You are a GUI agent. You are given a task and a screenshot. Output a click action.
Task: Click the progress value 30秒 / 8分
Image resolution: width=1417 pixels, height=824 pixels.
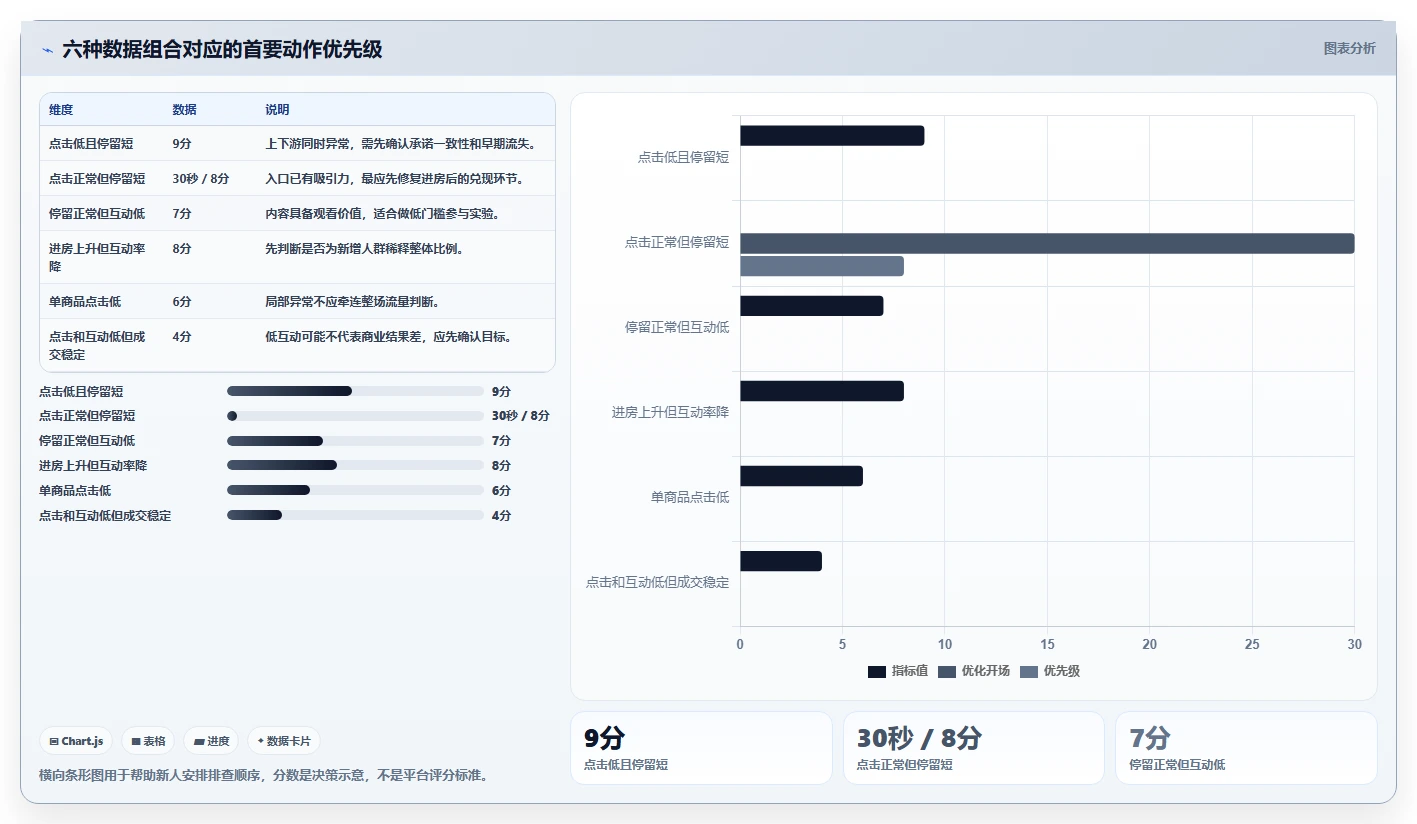[x=521, y=416]
